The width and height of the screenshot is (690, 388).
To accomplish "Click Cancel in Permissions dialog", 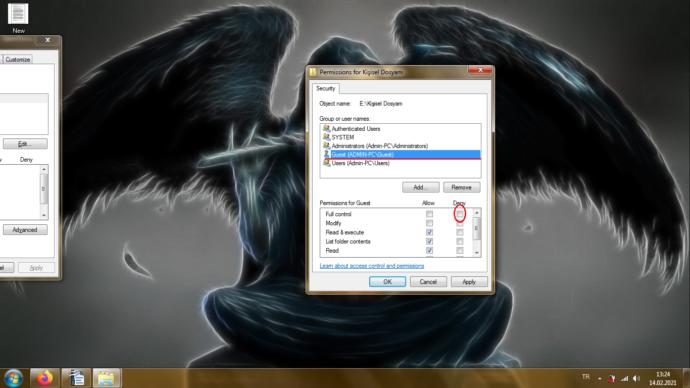I will pos(428,282).
